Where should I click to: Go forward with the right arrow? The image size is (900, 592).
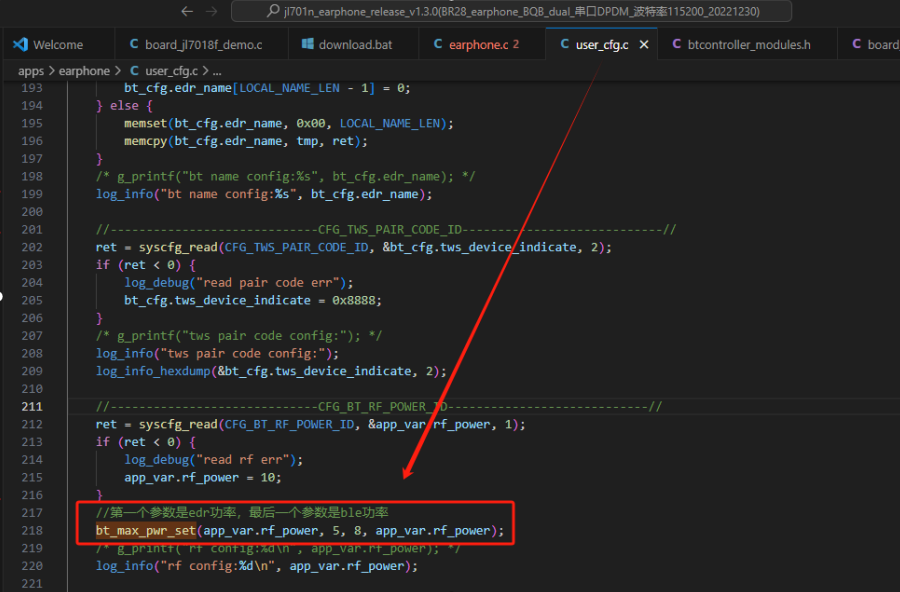(x=211, y=11)
